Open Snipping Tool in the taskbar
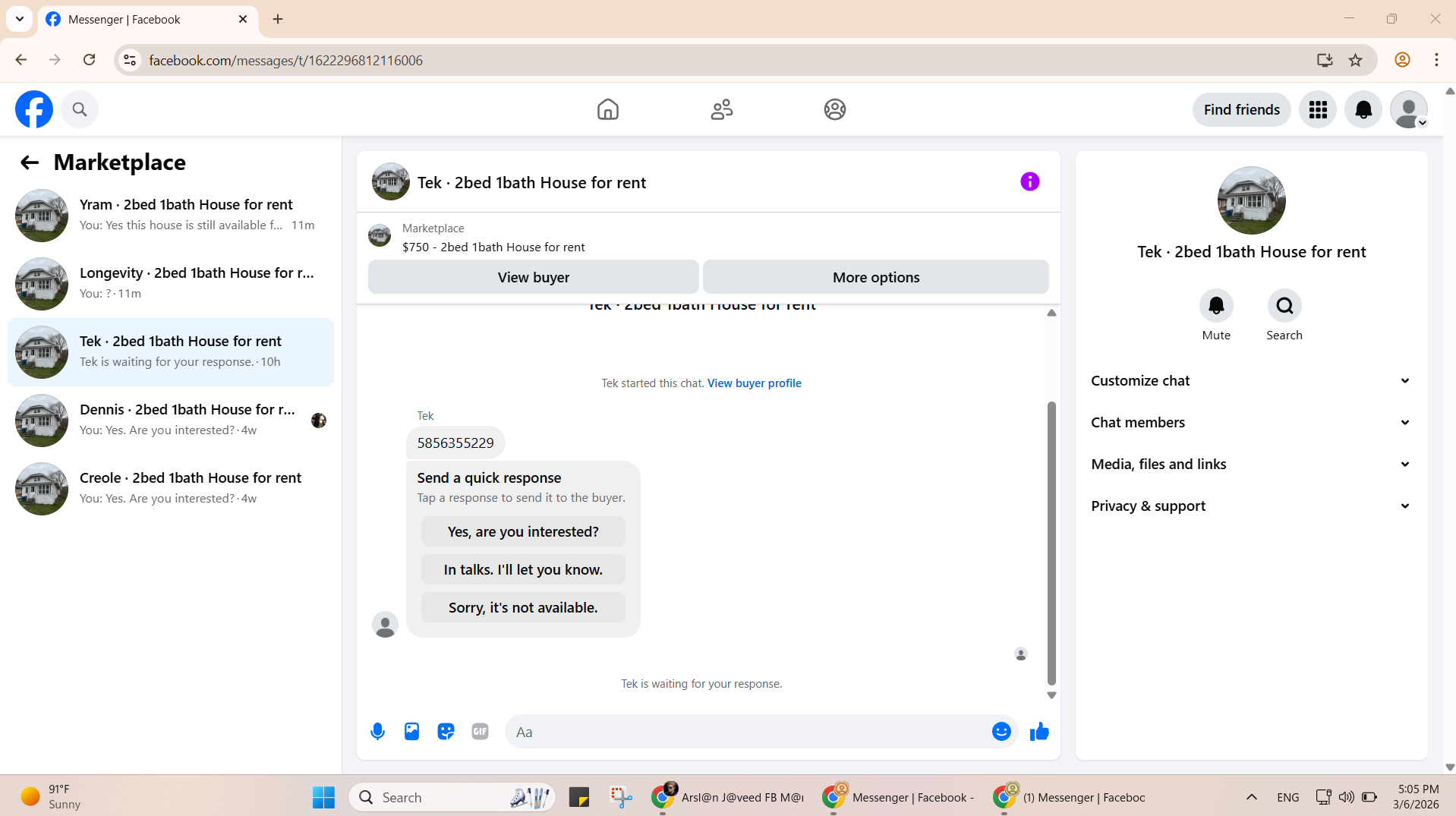The height and width of the screenshot is (816, 1456). click(x=621, y=797)
